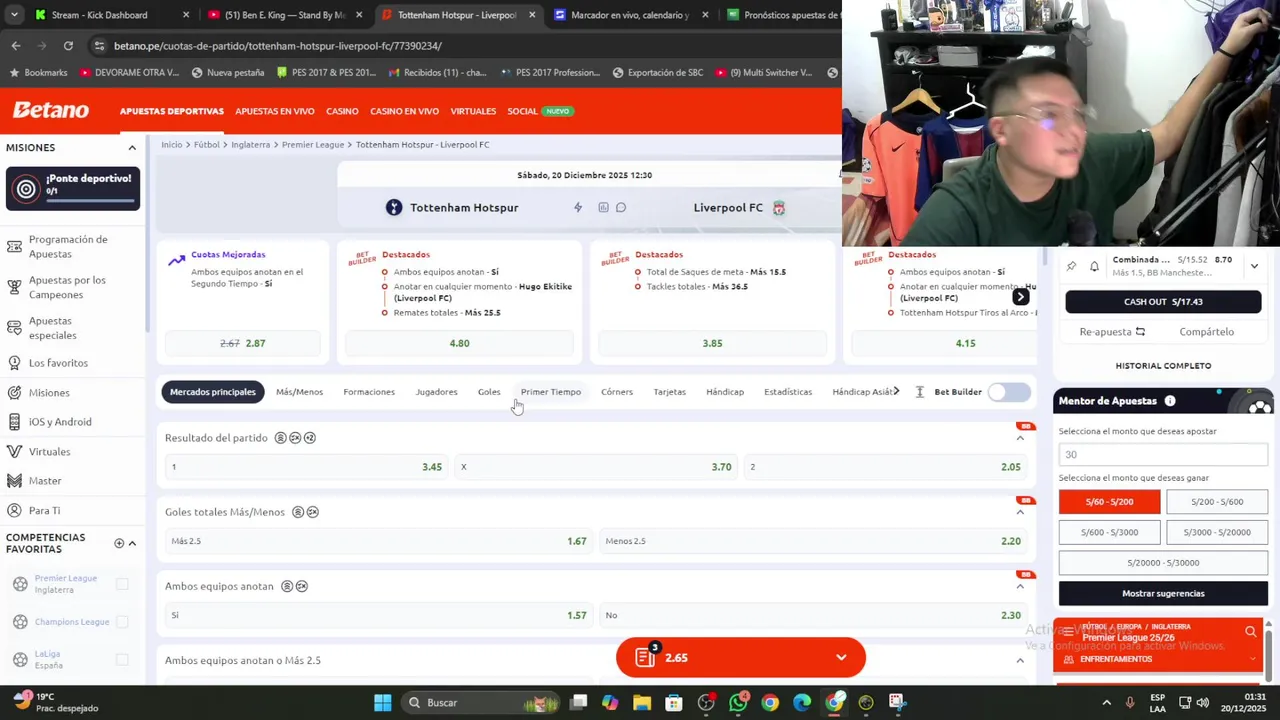Click the collapse-all markets icon near Bet Builder
This screenshot has width=1280, height=720.
(x=920, y=392)
